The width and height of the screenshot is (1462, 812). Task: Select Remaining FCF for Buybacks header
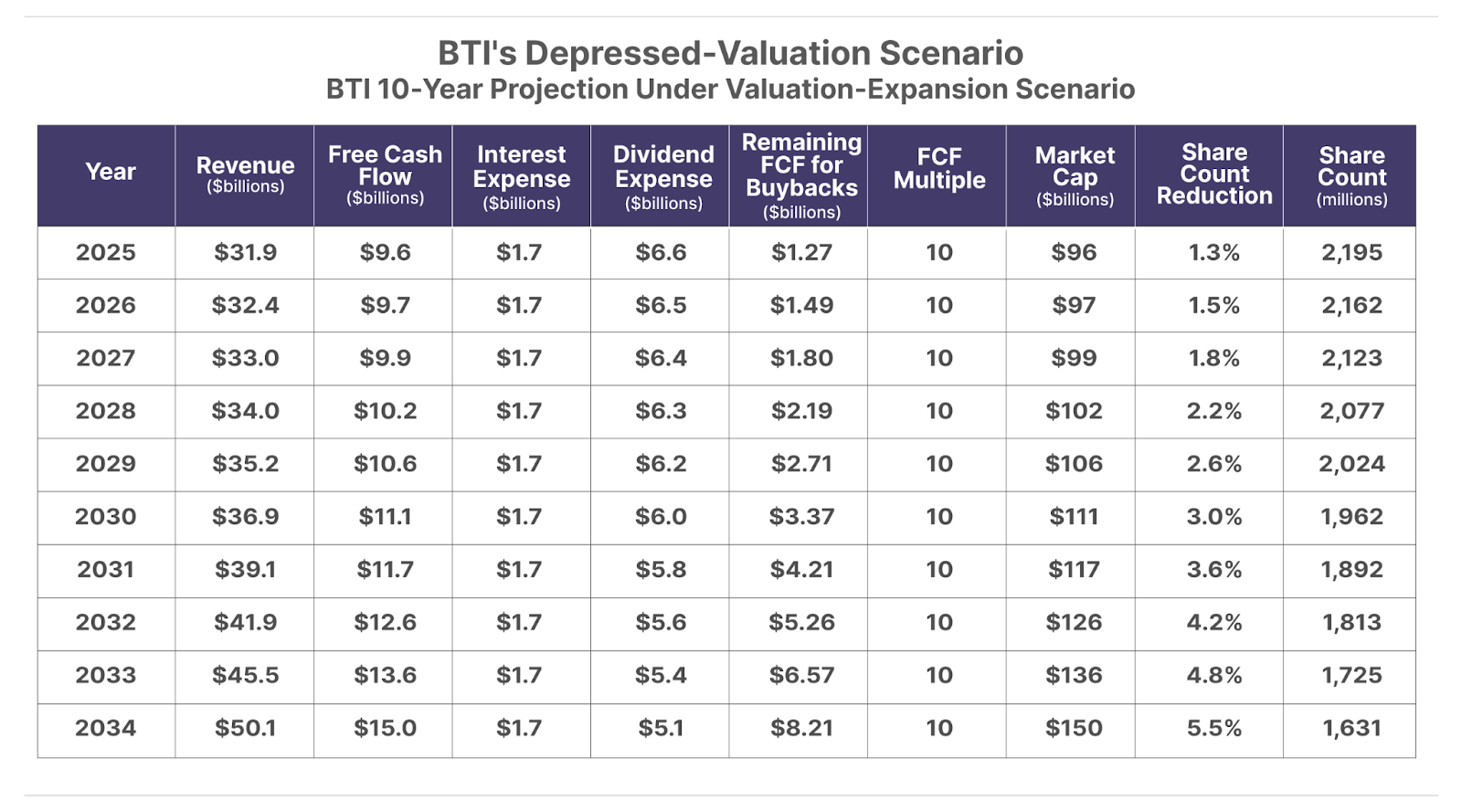[x=801, y=175]
